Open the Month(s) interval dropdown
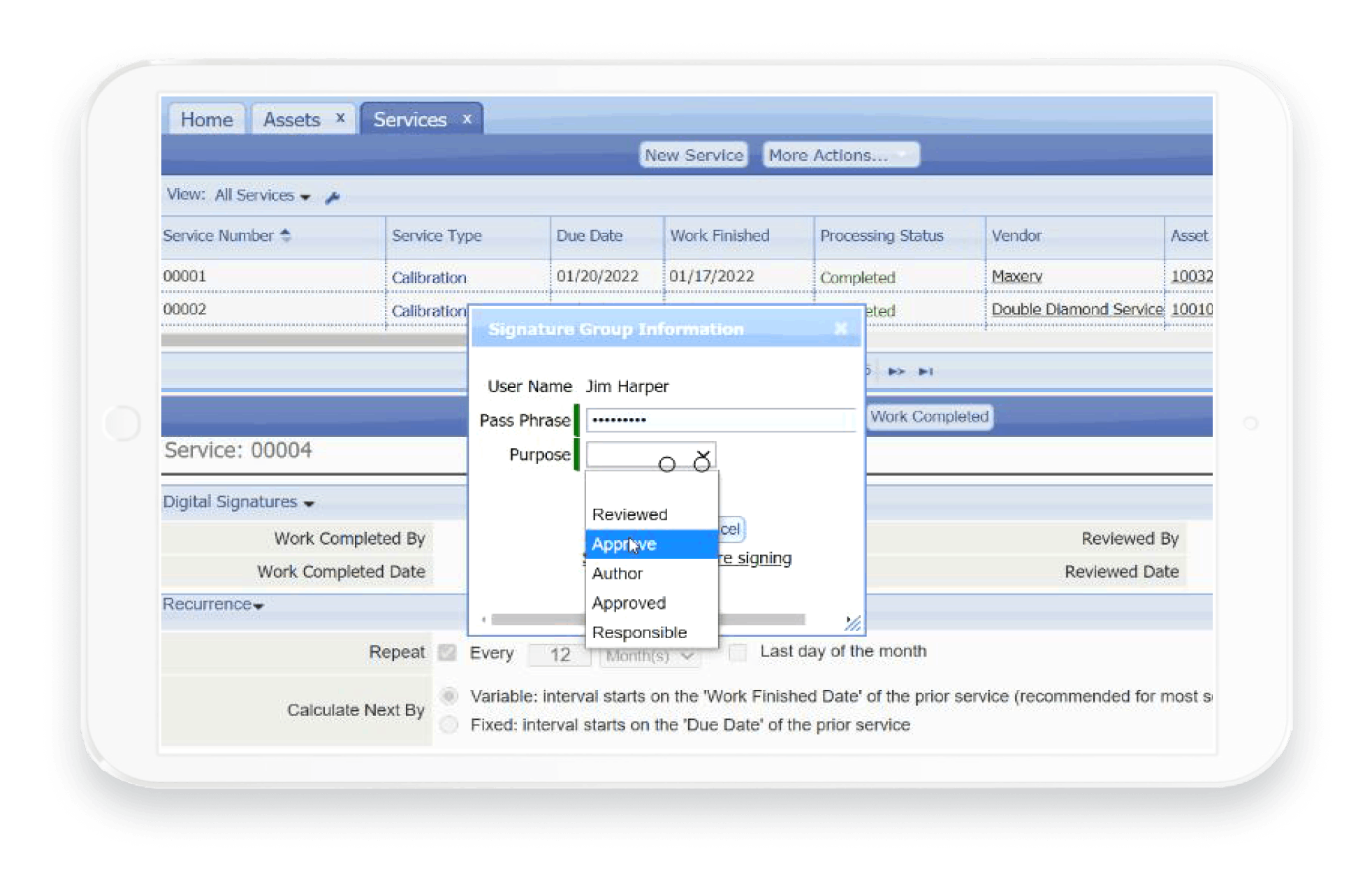The height and width of the screenshot is (896, 1372). tap(649, 656)
